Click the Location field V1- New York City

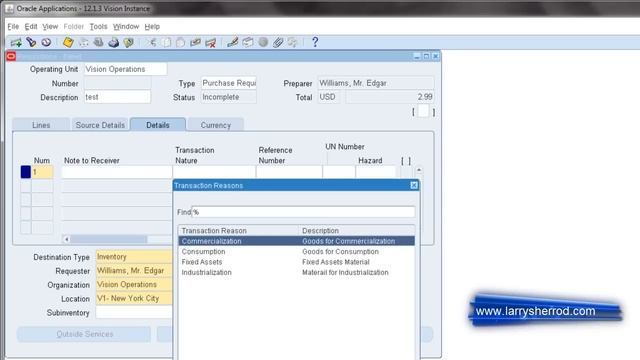pos(134,298)
